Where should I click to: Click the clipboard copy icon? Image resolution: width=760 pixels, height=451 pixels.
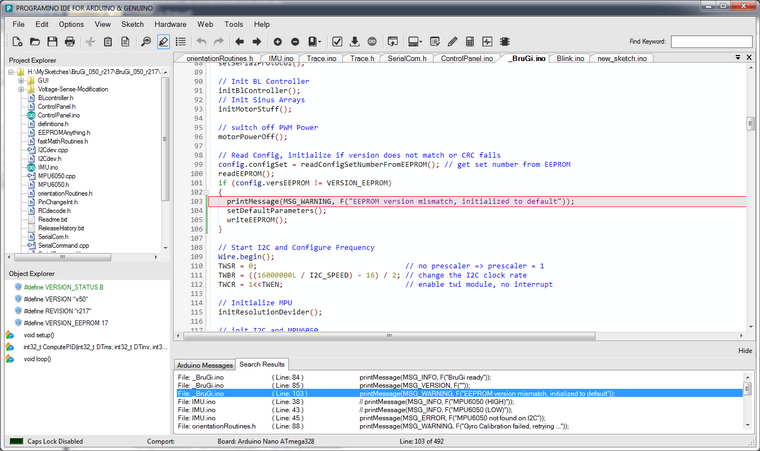(108, 42)
